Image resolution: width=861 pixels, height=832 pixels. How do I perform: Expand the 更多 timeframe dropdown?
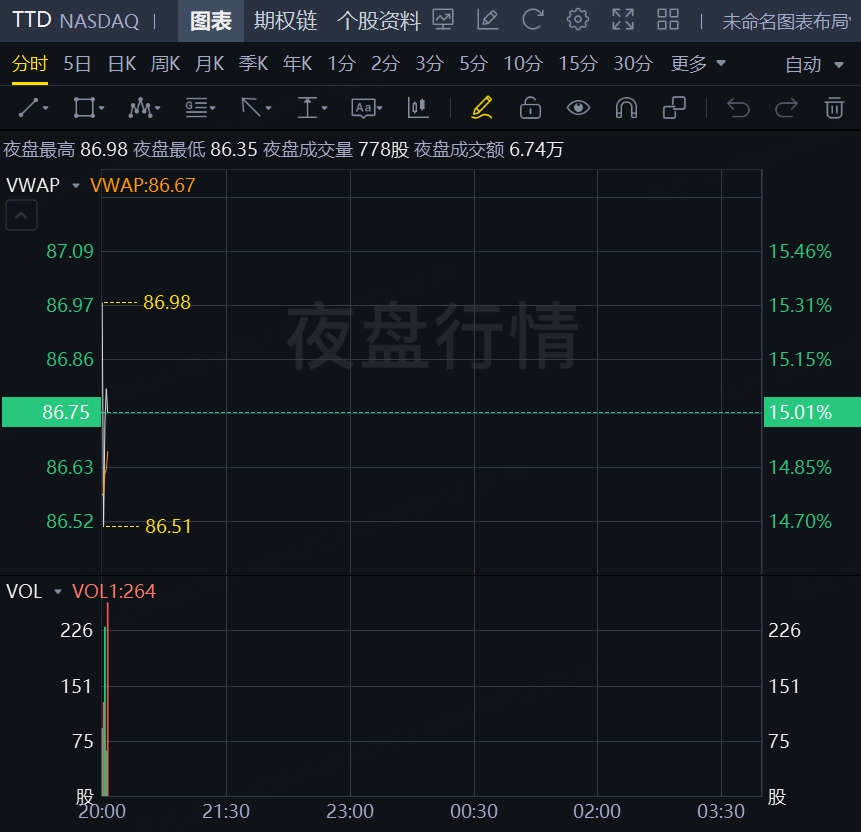pos(698,64)
